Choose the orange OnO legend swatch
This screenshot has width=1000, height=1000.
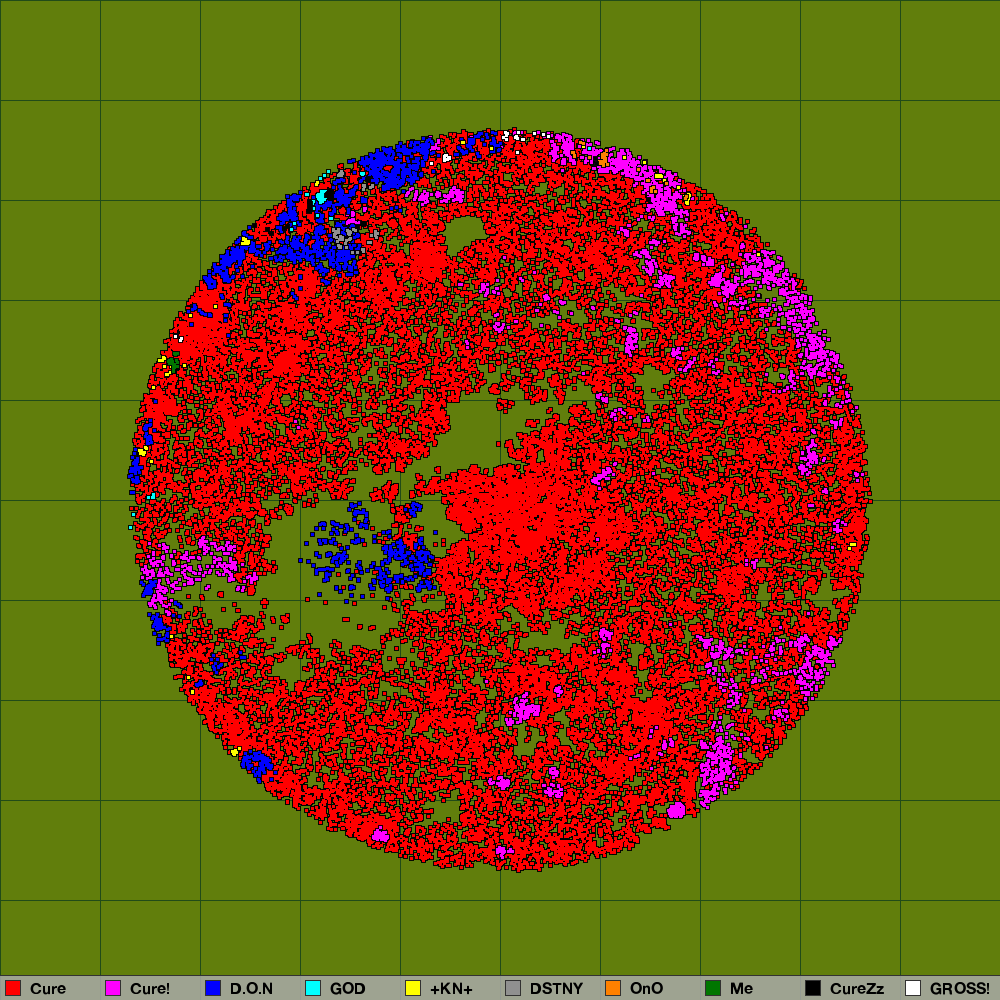point(613,988)
